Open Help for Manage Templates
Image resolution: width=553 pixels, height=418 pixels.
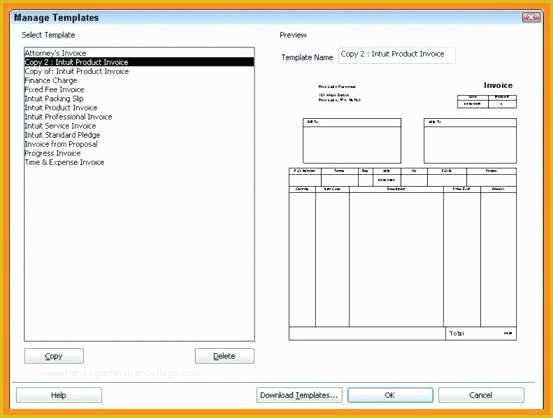pos(59,395)
